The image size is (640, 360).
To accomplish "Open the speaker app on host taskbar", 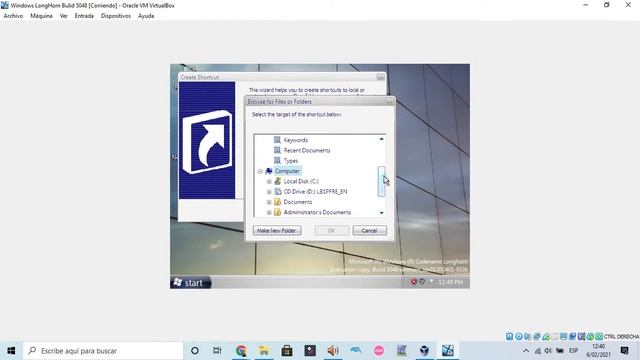I will tap(333, 351).
